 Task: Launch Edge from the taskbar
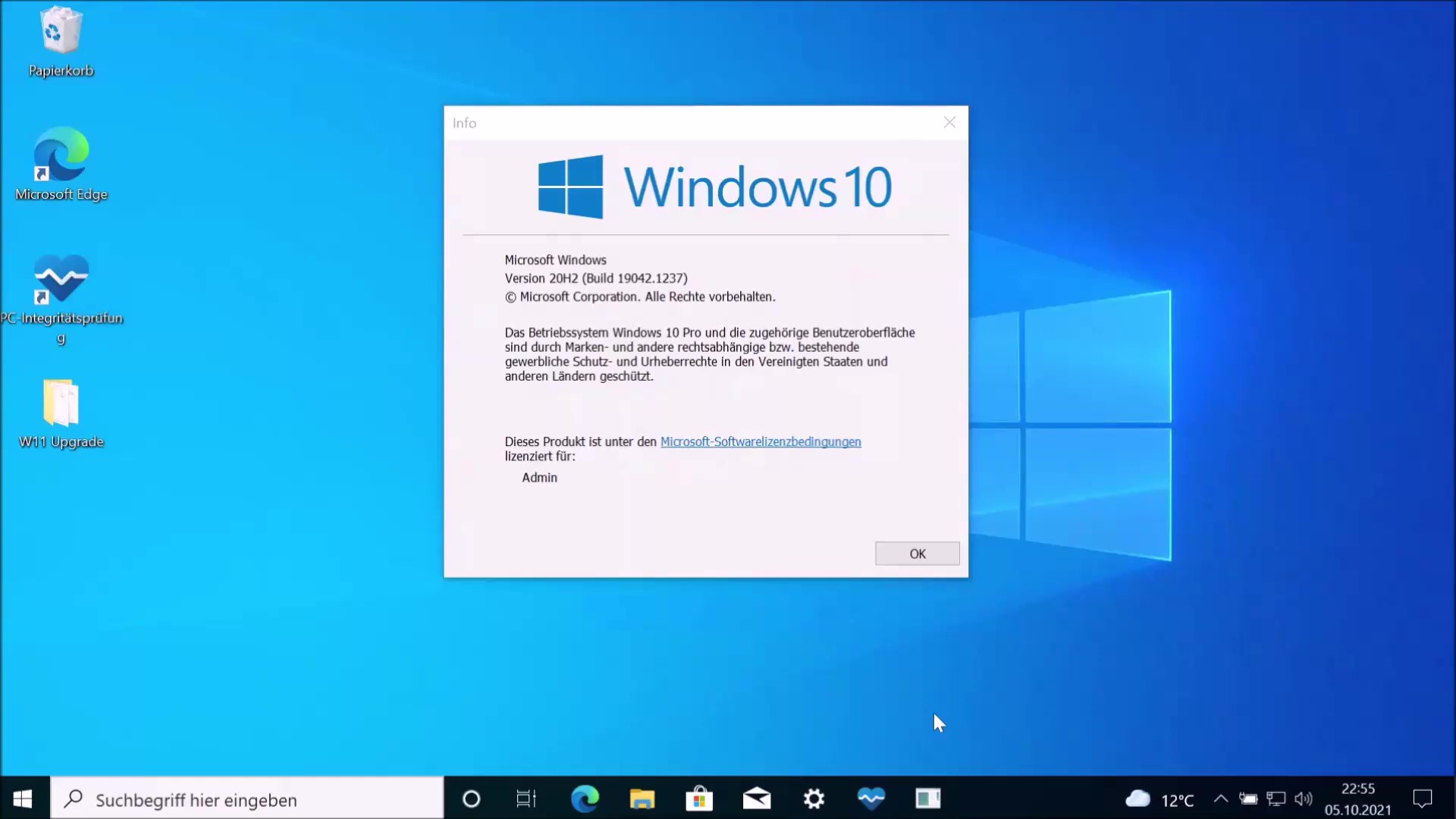click(585, 799)
